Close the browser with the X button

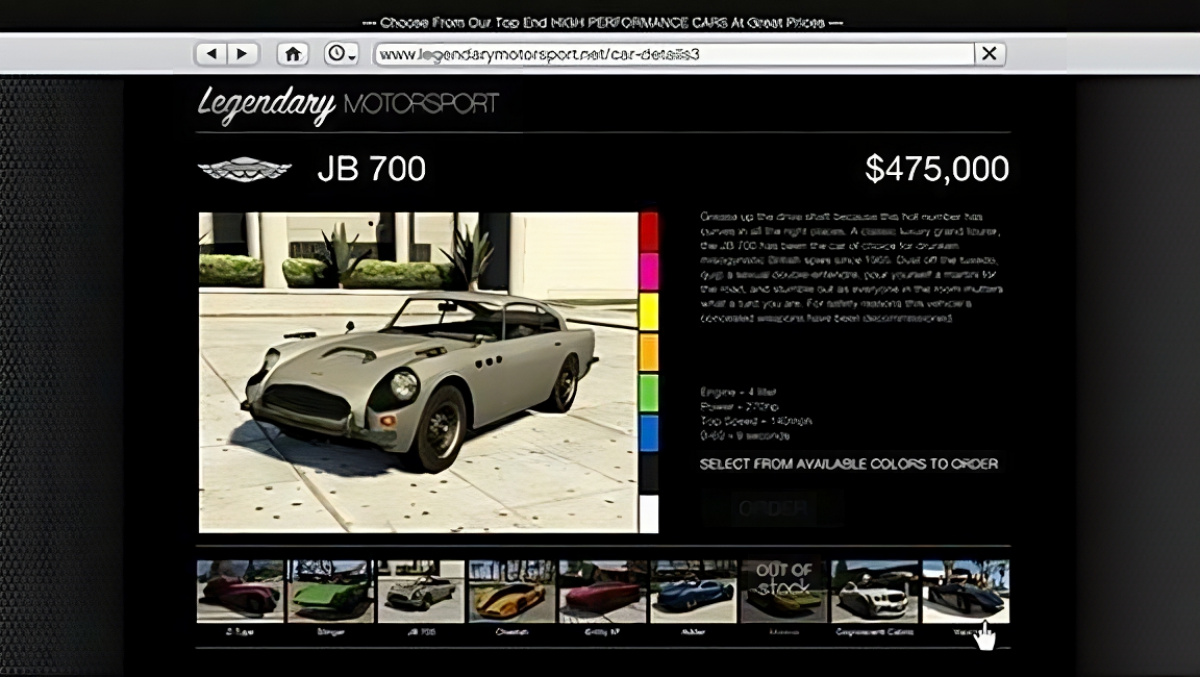(x=989, y=54)
